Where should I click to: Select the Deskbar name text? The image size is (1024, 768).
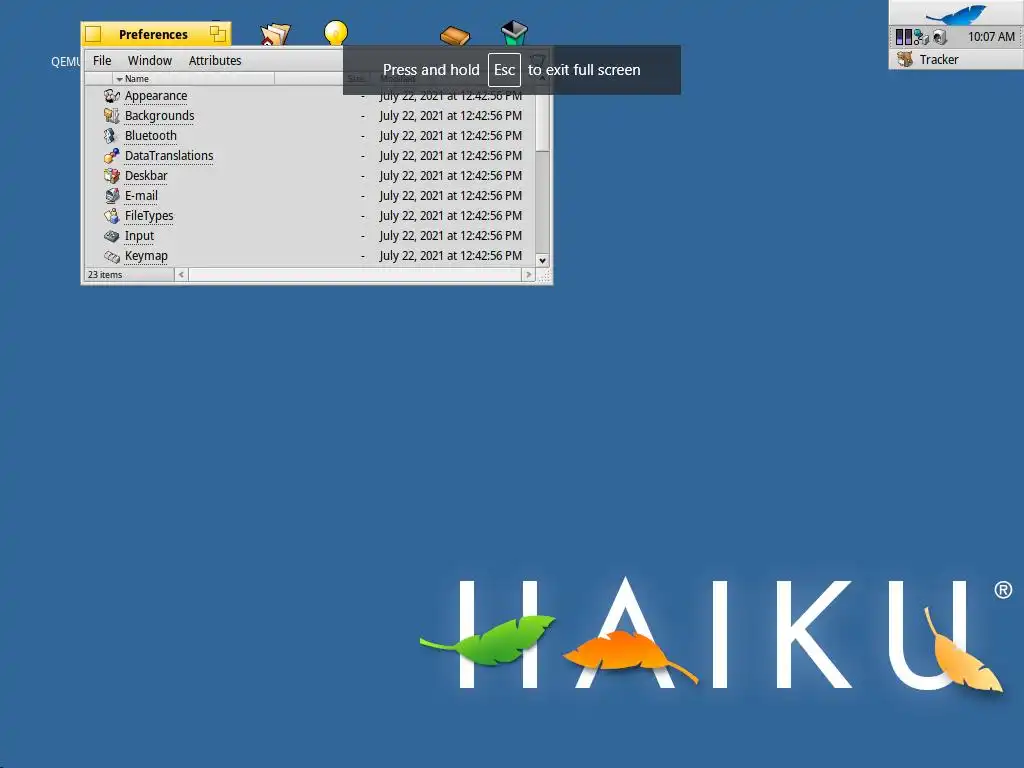(x=146, y=176)
